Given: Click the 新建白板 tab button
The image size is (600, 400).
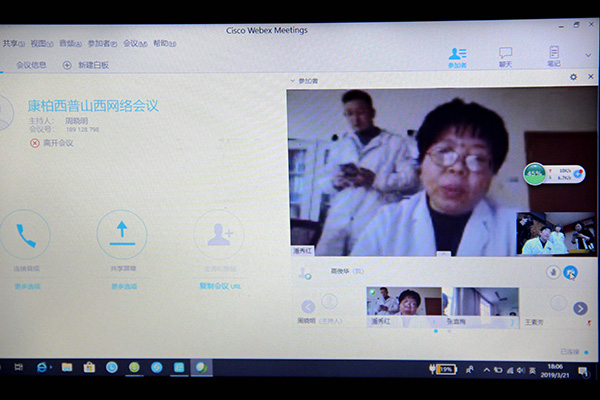Looking at the screenshot, I should coord(86,65).
